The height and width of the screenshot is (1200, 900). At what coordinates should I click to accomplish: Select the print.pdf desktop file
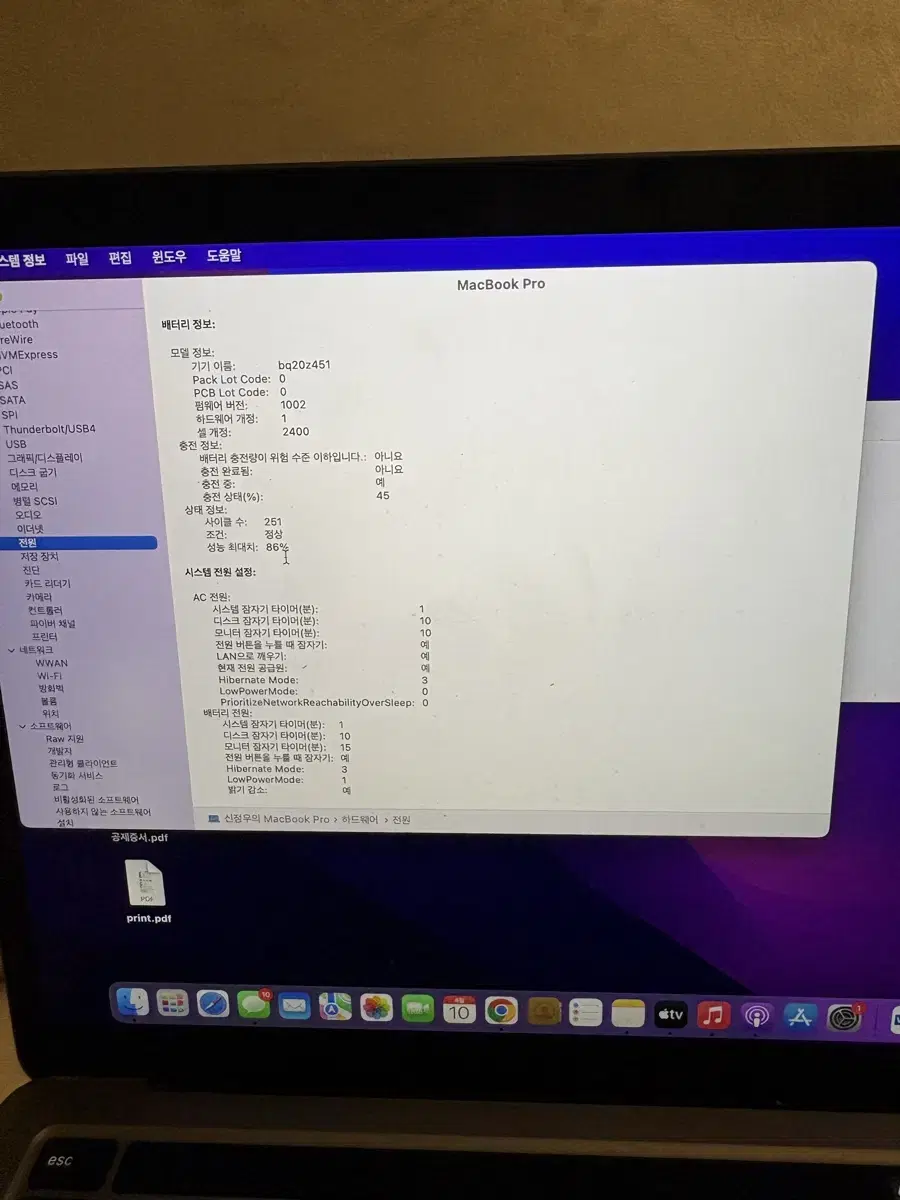point(148,891)
